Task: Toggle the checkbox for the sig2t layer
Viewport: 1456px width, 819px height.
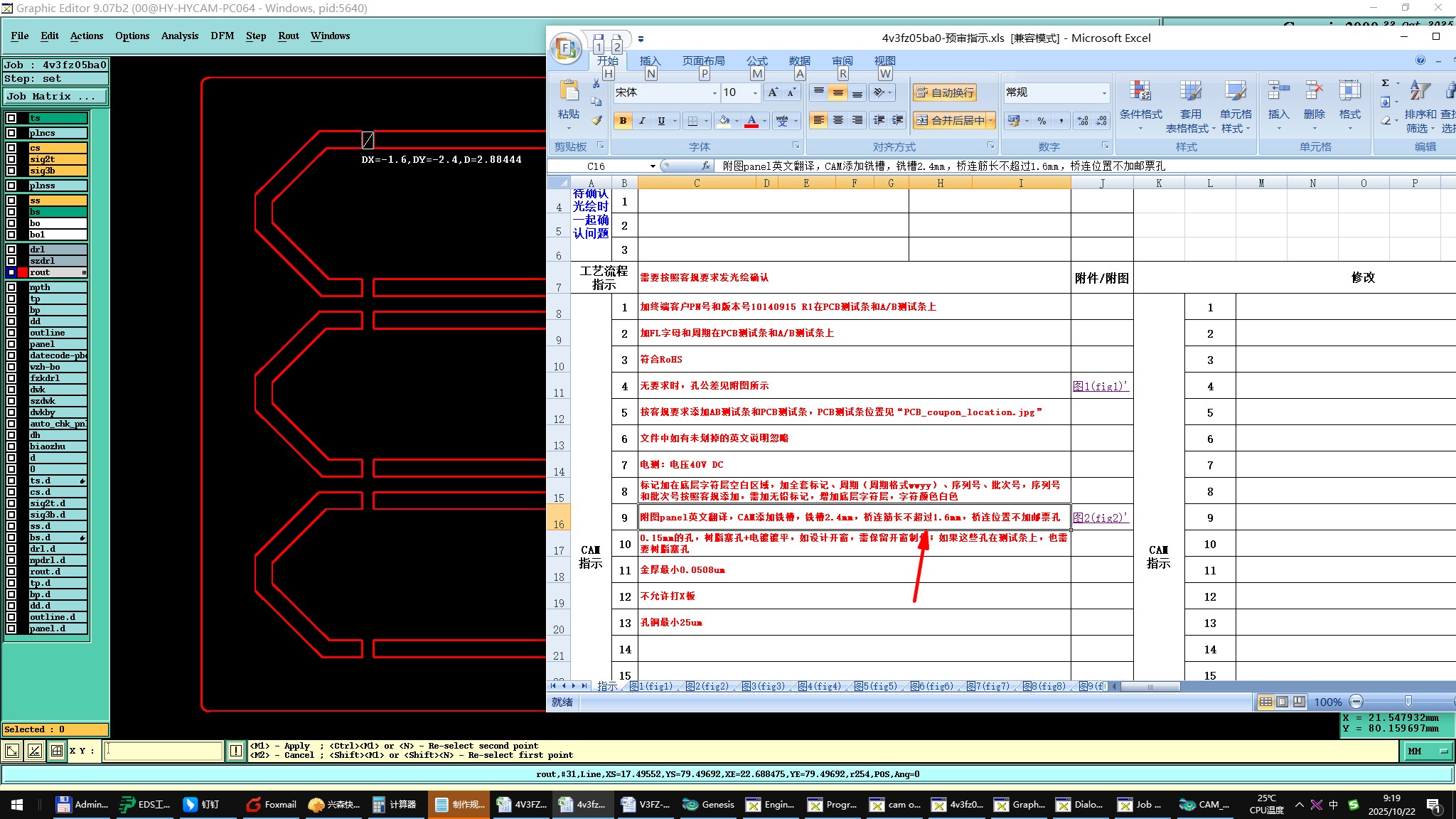Action: tap(11, 159)
